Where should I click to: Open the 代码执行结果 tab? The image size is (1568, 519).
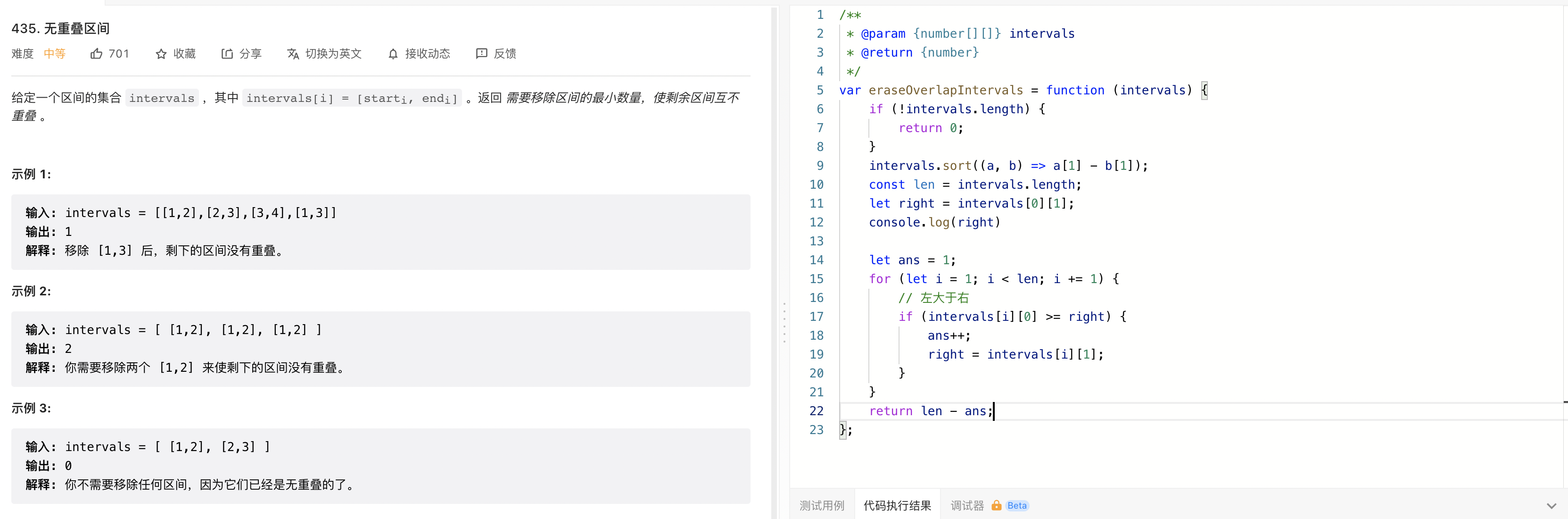point(897,506)
